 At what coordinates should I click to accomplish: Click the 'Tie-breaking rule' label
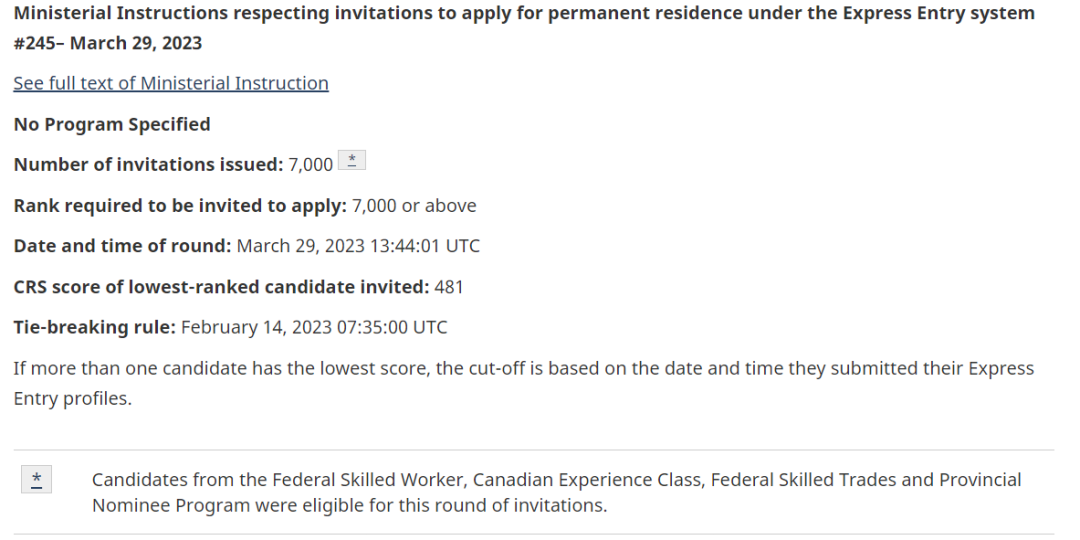[x=94, y=327]
